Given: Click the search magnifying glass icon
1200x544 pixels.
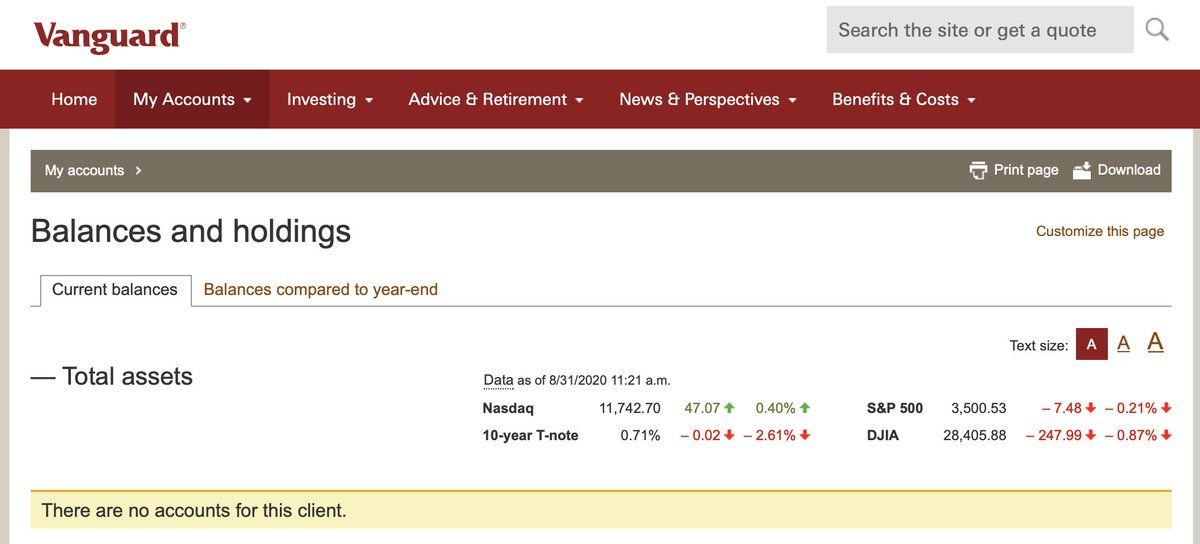Looking at the screenshot, I should [1157, 30].
